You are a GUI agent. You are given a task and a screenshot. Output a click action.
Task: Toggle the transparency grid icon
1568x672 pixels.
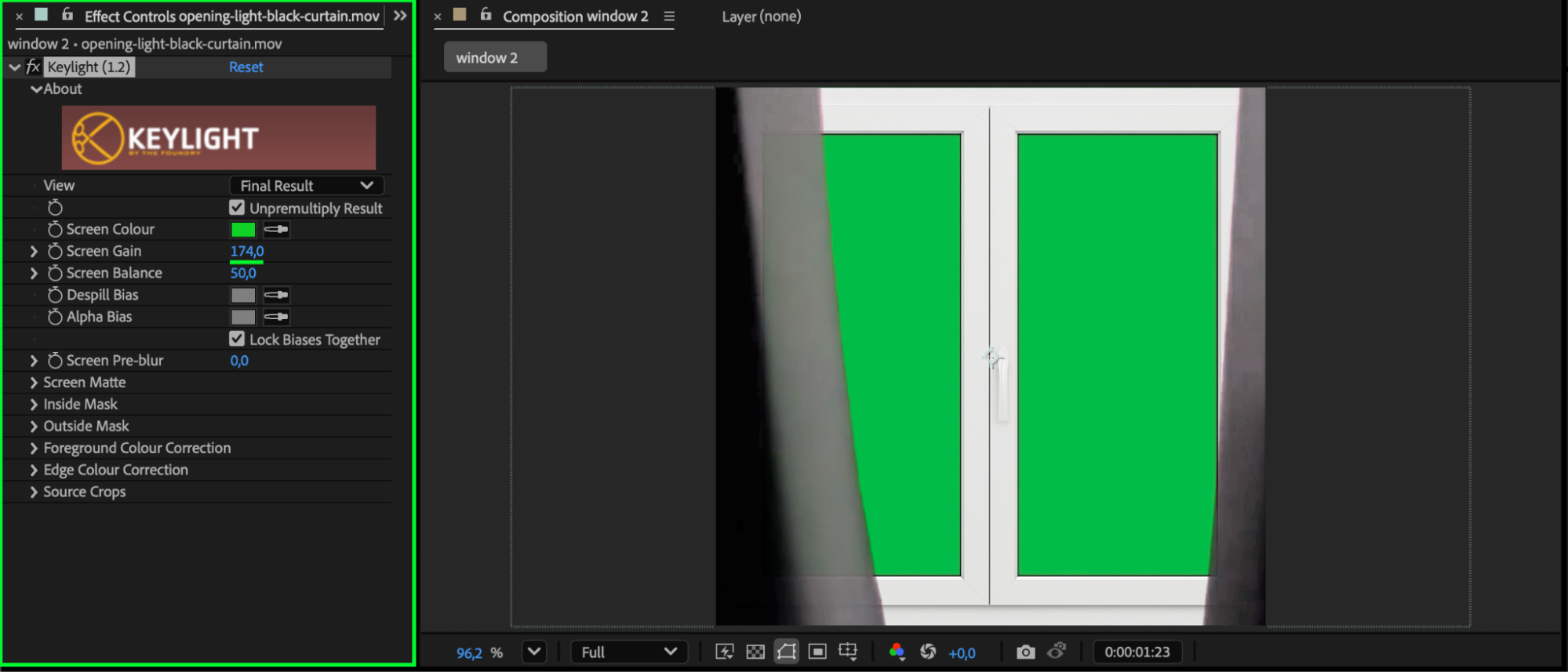[x=755, y=652]
